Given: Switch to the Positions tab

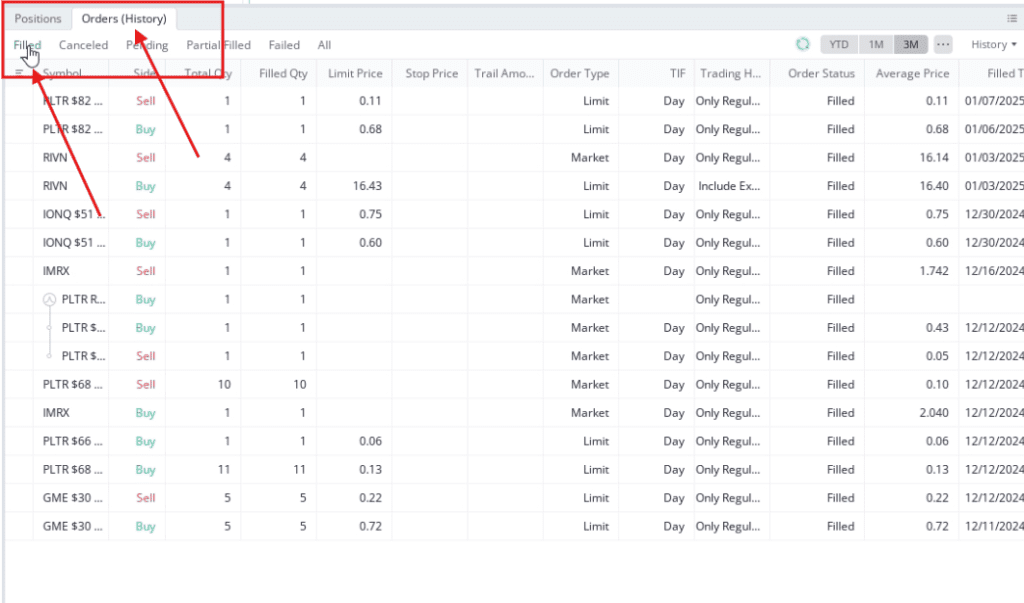Looking at the screenshot, I should [38, 19].
